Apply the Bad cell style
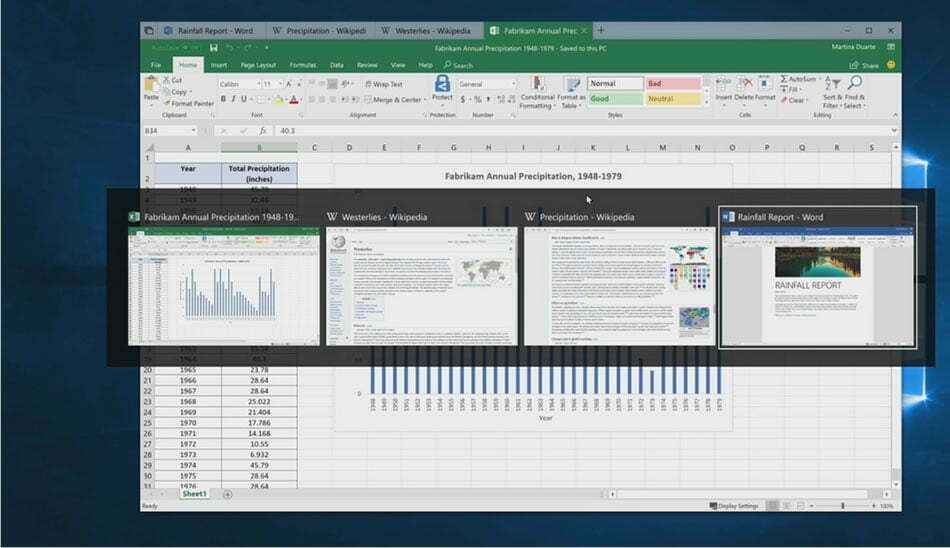 tap(673, 84)
